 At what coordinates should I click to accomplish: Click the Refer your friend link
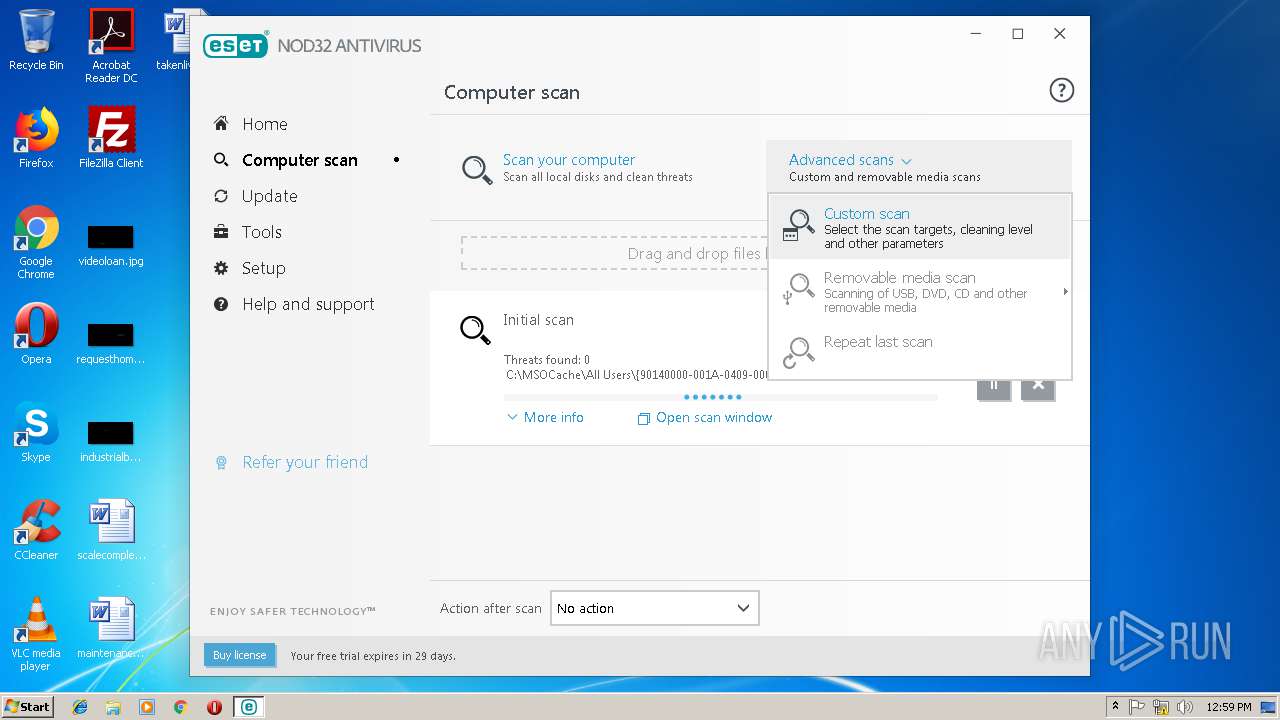pyautogui.click(x=305, y=462)
